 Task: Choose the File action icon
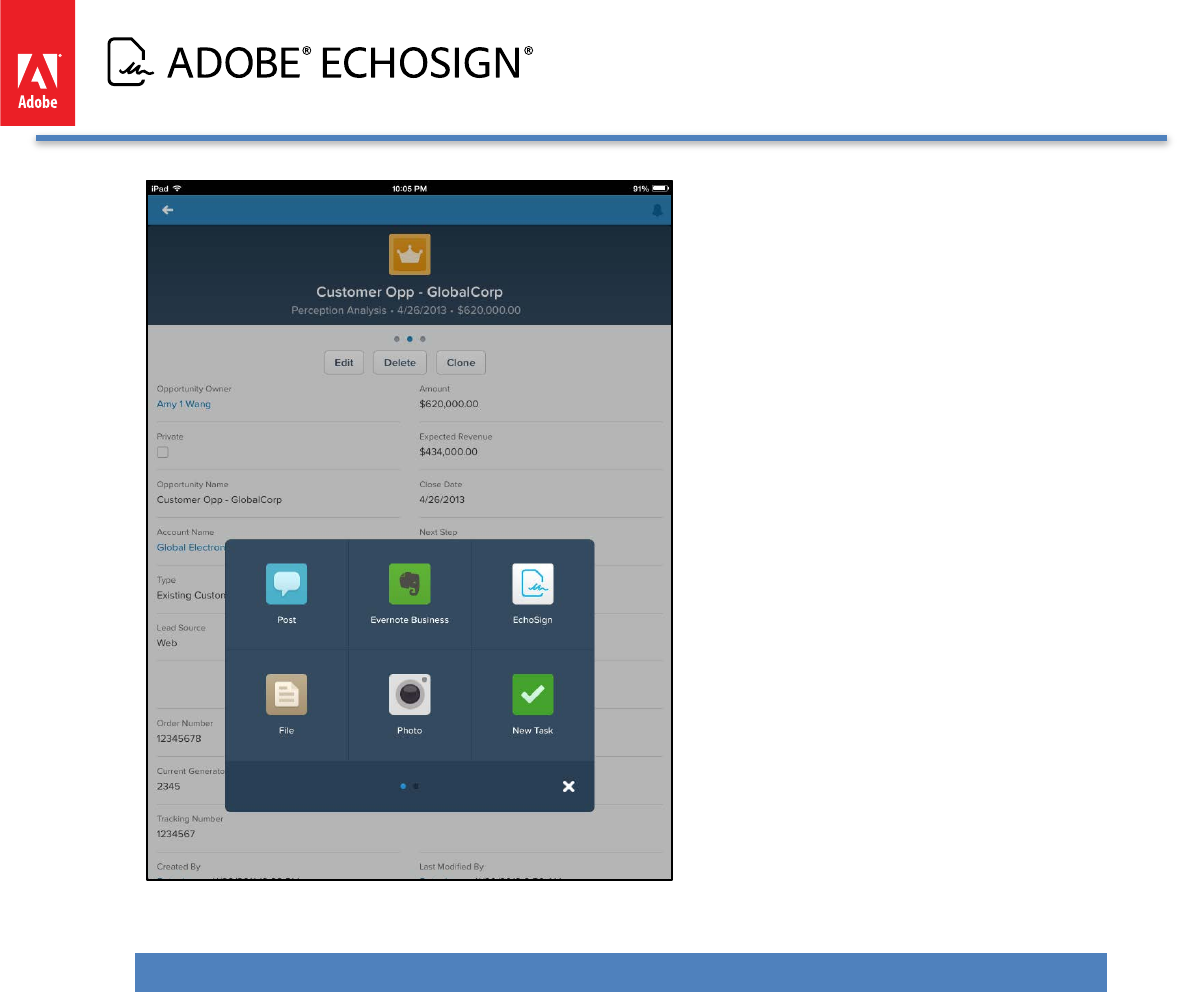(x=286, y=694)
